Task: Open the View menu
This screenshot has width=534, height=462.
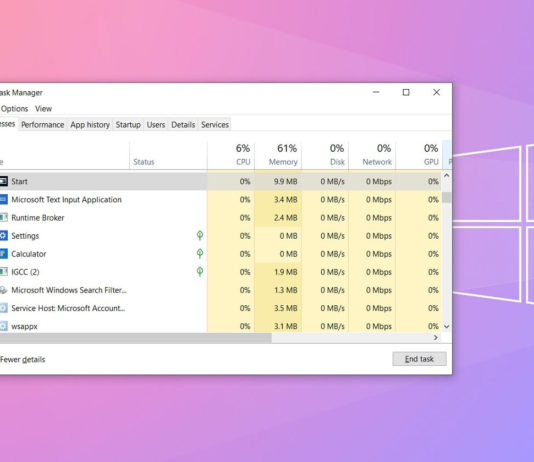Action: (43, 109)
